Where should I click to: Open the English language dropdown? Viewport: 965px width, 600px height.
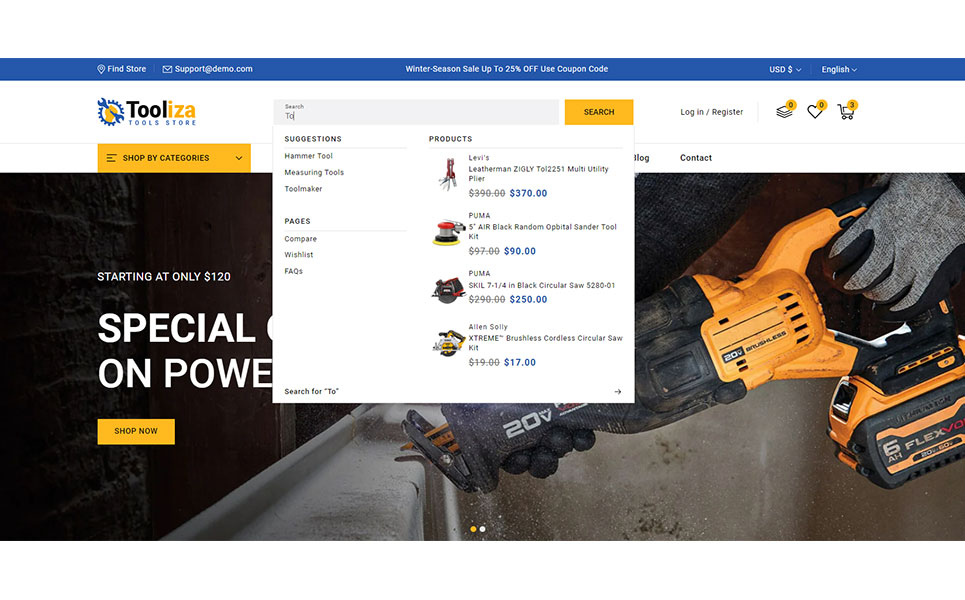pos(839,70)
